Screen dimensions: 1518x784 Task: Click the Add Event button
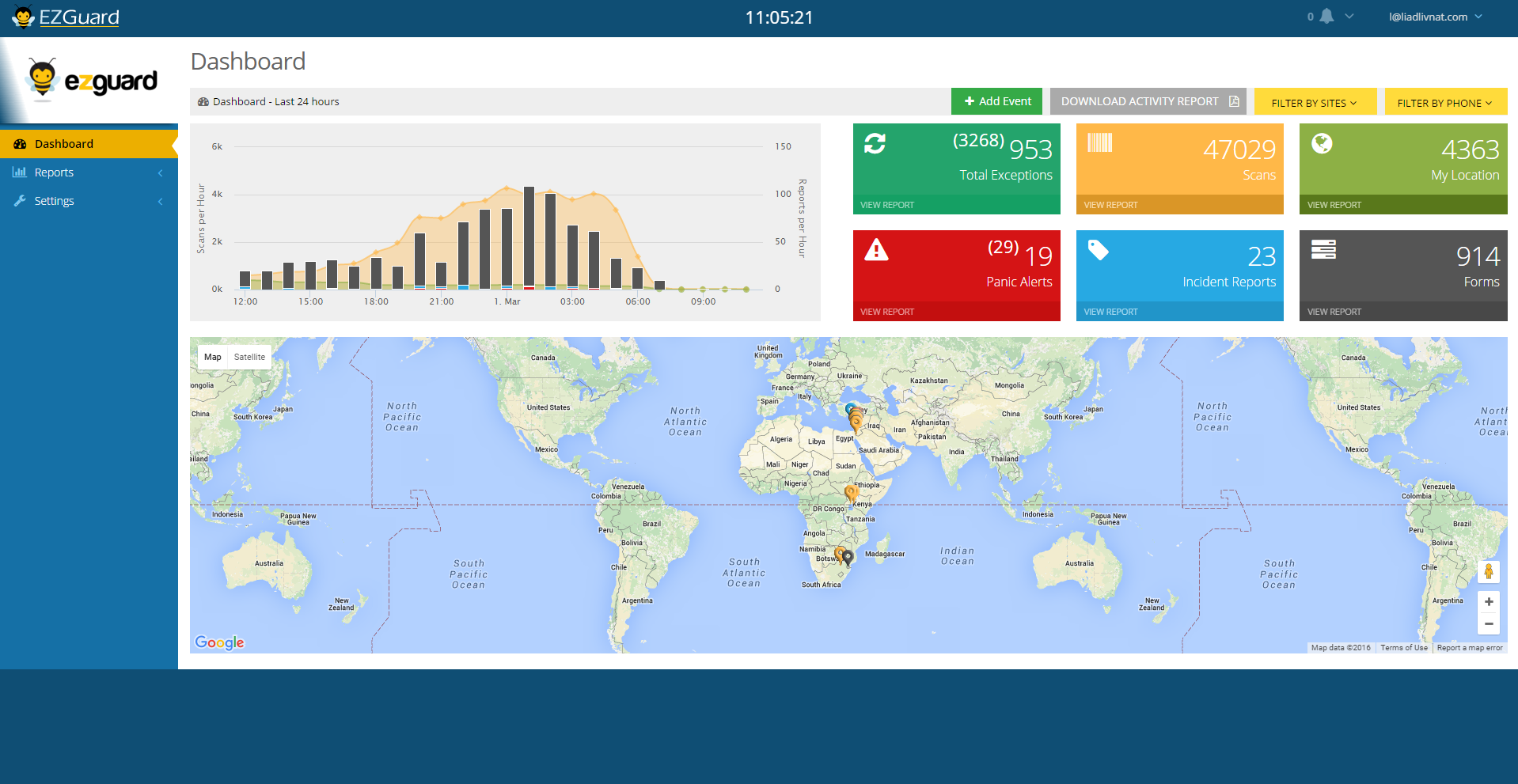coord(996,101)
